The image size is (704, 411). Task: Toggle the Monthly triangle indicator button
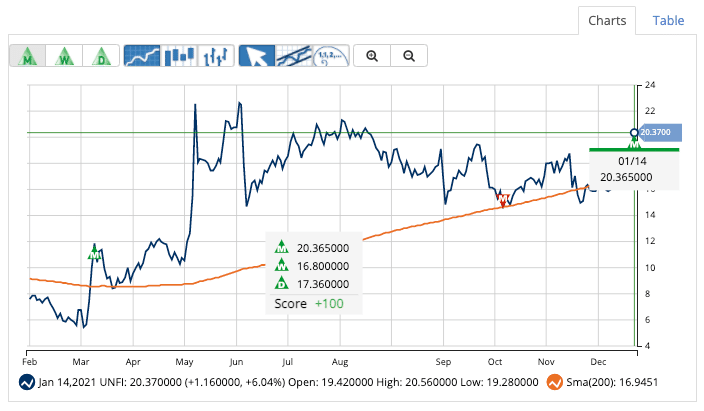click(27, 56)
